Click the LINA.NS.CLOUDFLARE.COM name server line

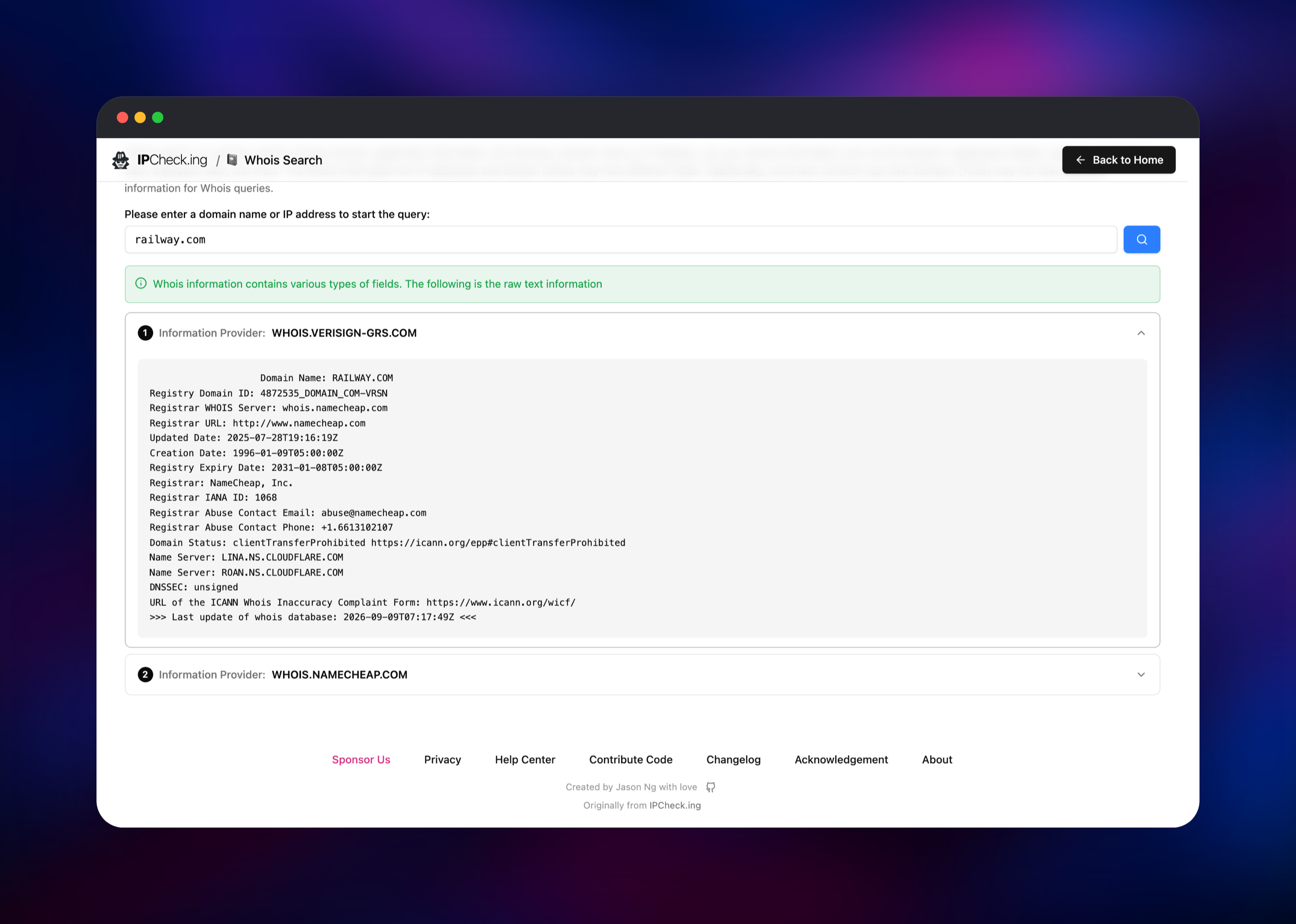click(x=246, y=557)
